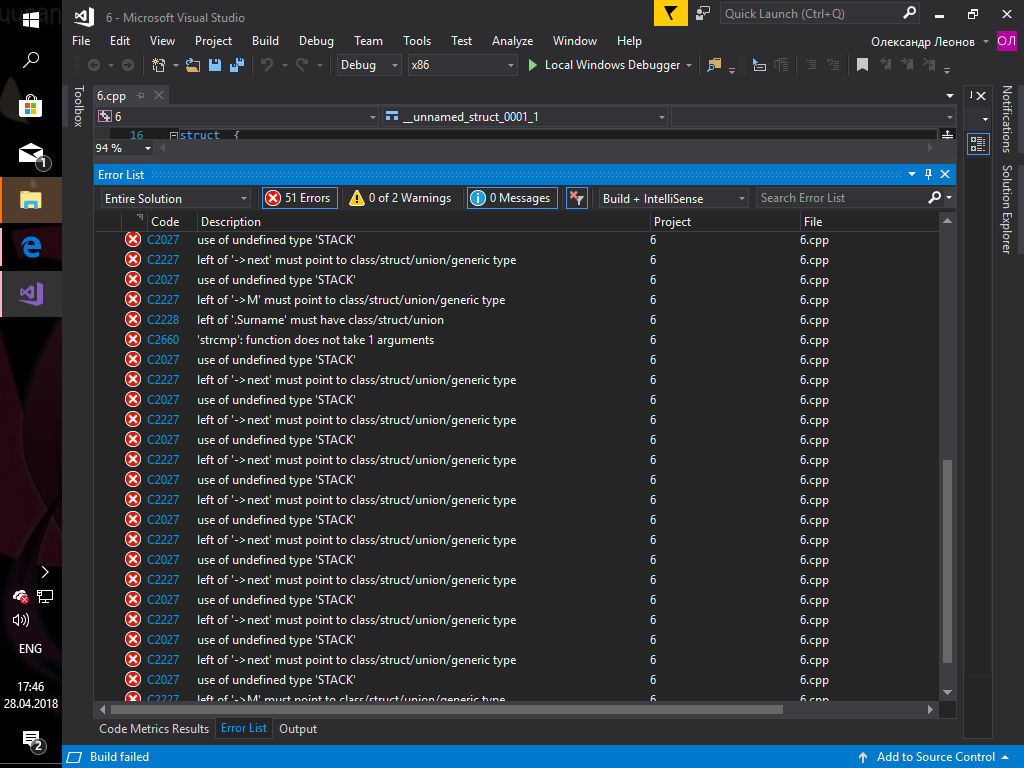This screenshot has height=768, width=1024.
Task: Click the Error List vertical scrollbar thumb
Action: tap(947, 560)
